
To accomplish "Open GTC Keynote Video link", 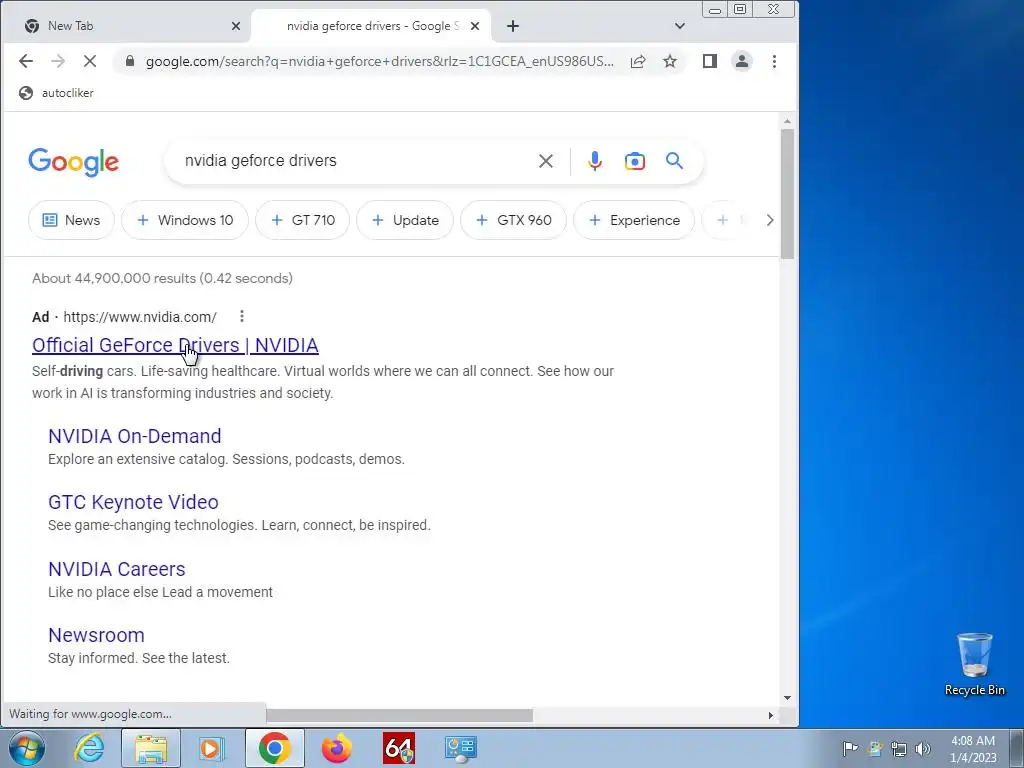I will [x=133, y=502].
